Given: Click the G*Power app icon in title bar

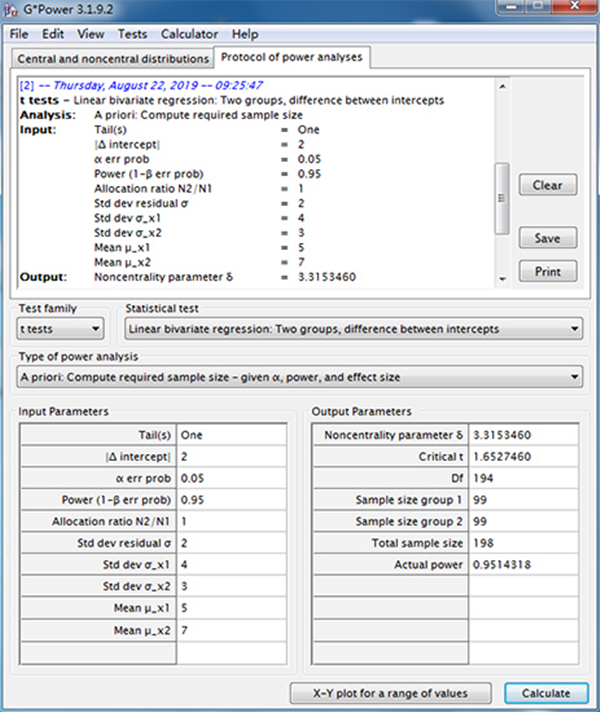Looking at the screenshot, I should click(x=13, y=11).
